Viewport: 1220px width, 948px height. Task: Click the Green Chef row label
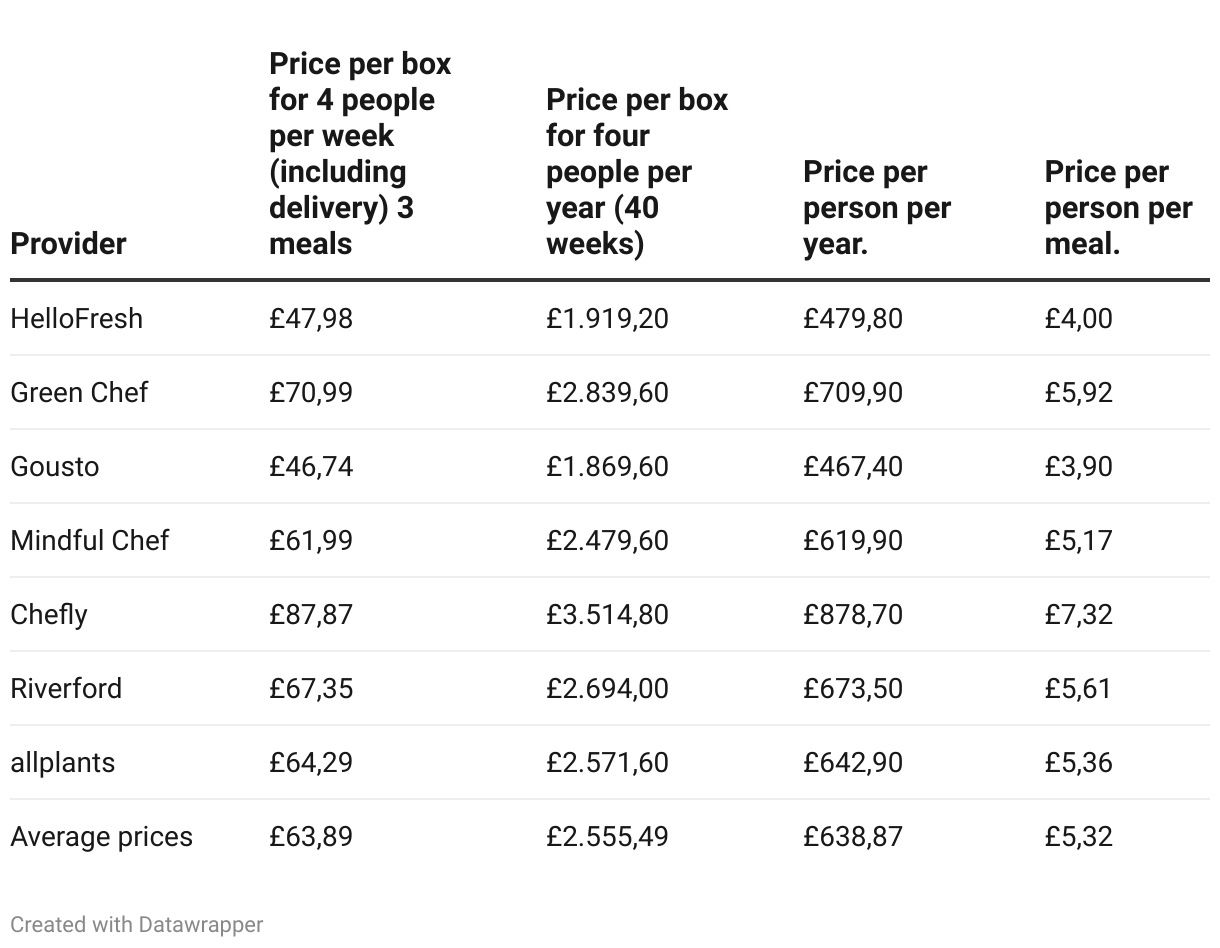pos(79,393)
